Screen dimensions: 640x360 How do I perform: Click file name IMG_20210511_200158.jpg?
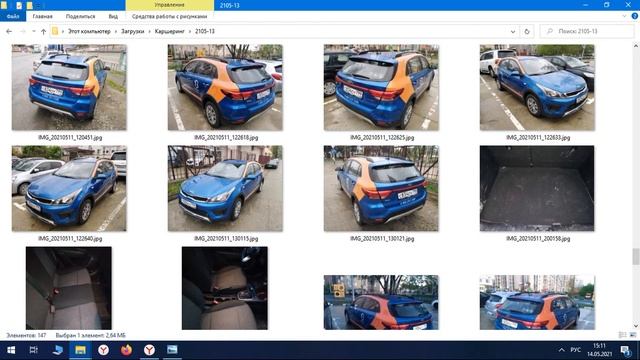538,238
